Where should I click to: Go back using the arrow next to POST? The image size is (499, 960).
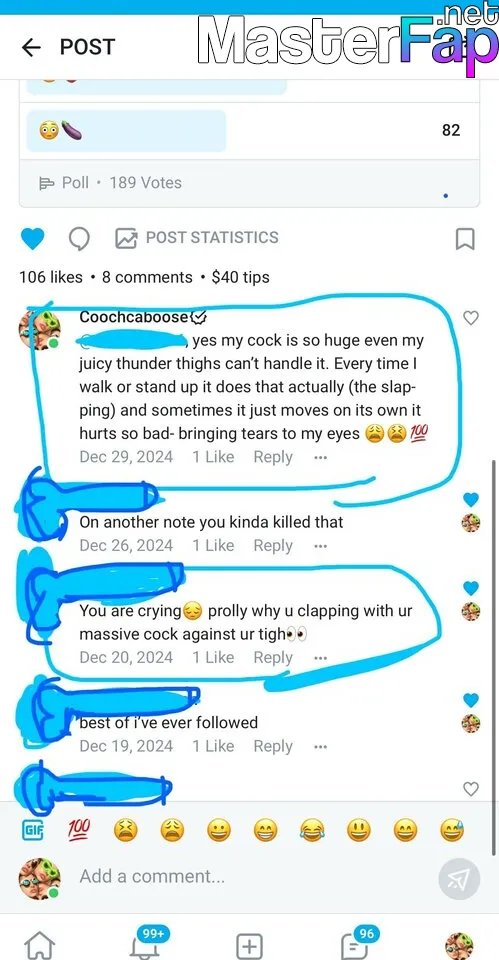pos(31,47)
